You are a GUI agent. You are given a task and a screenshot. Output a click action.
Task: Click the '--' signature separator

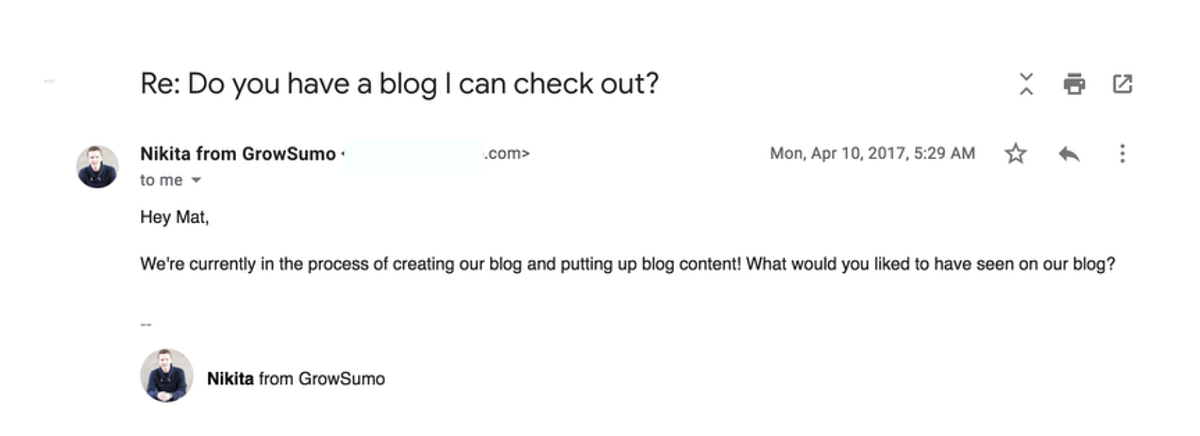147,324
